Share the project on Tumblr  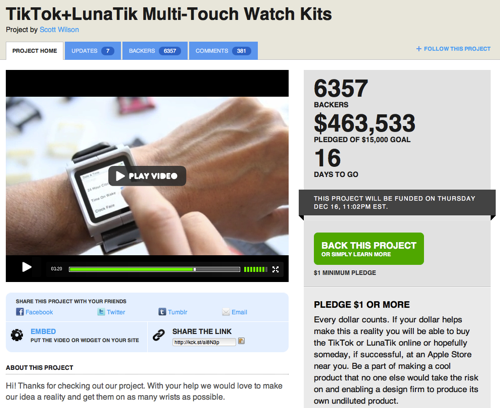(x=173, y=312)
